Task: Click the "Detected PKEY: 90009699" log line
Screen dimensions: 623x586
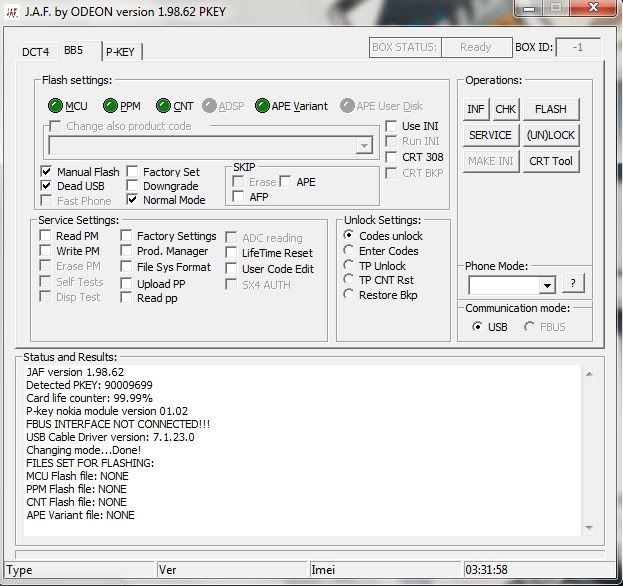Action: coord(89,385)
